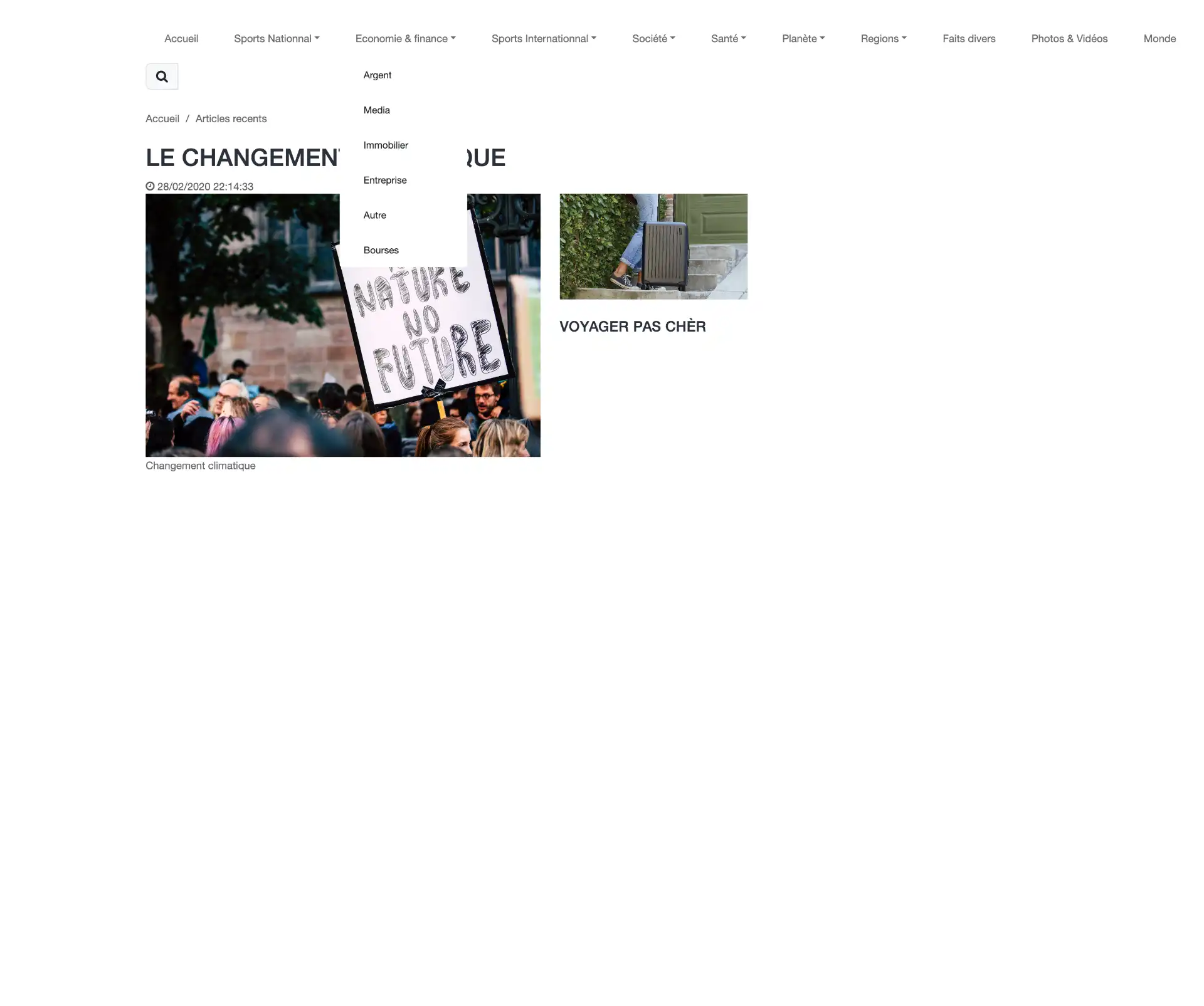1204x1006 pixels.
Task: Open the Faits divers section
Action: pyautogui.click(x=969, y=38)
